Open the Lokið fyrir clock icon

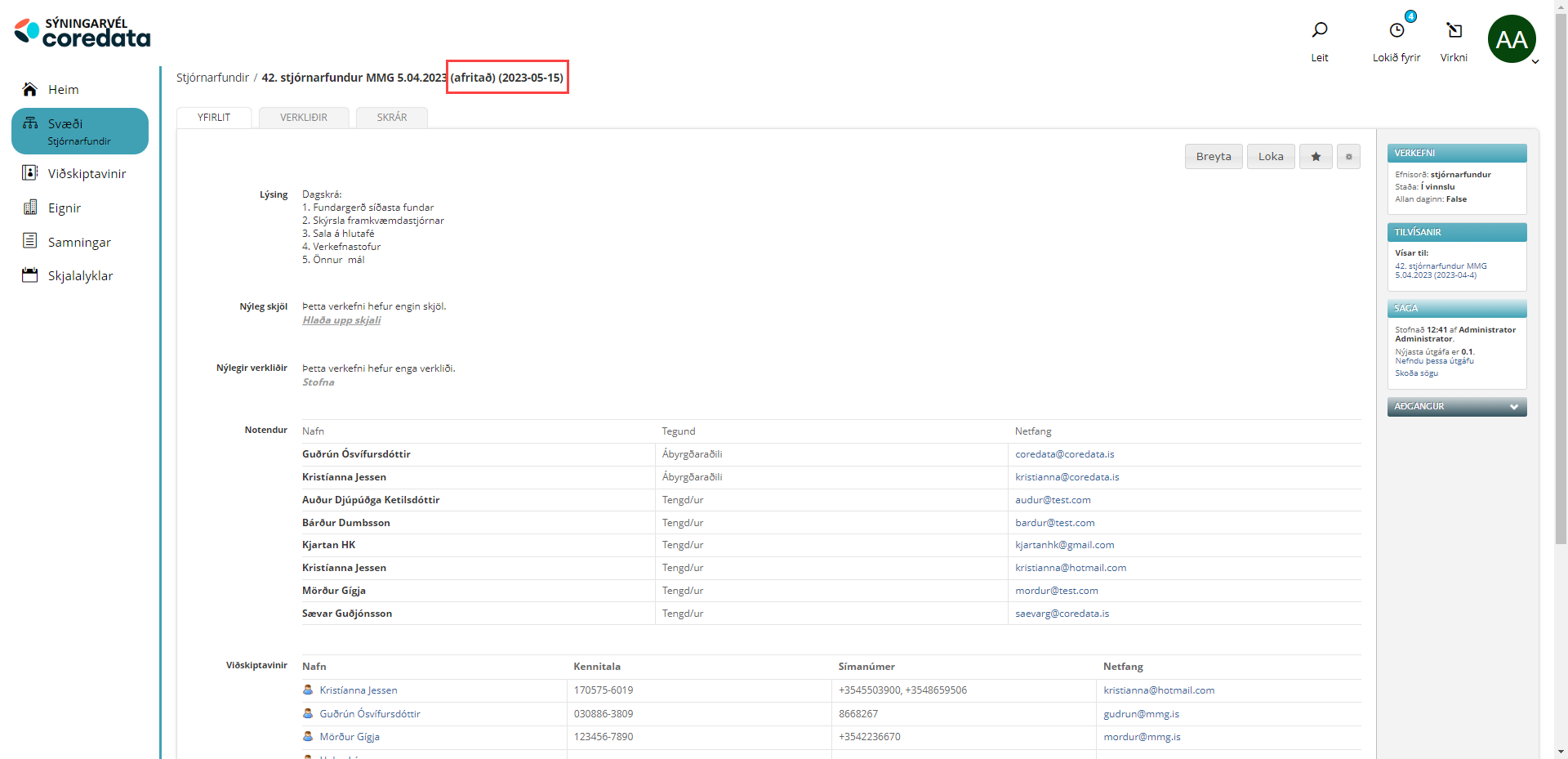pyautogui.click(x=1396, y=31)
